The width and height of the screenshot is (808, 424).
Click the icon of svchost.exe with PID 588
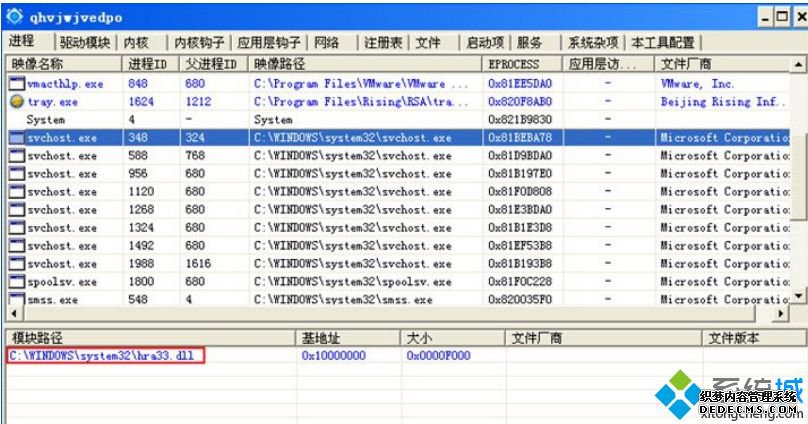(16, 156)
